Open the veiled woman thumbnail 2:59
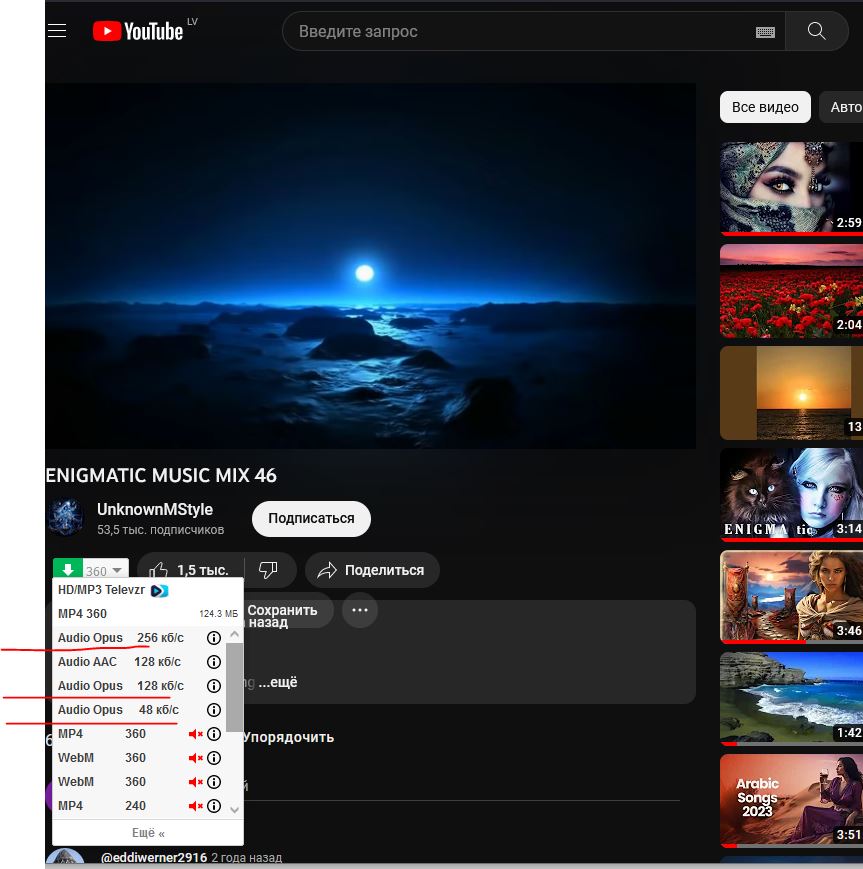This screenshot has height=869, width=863. point(791,187)
